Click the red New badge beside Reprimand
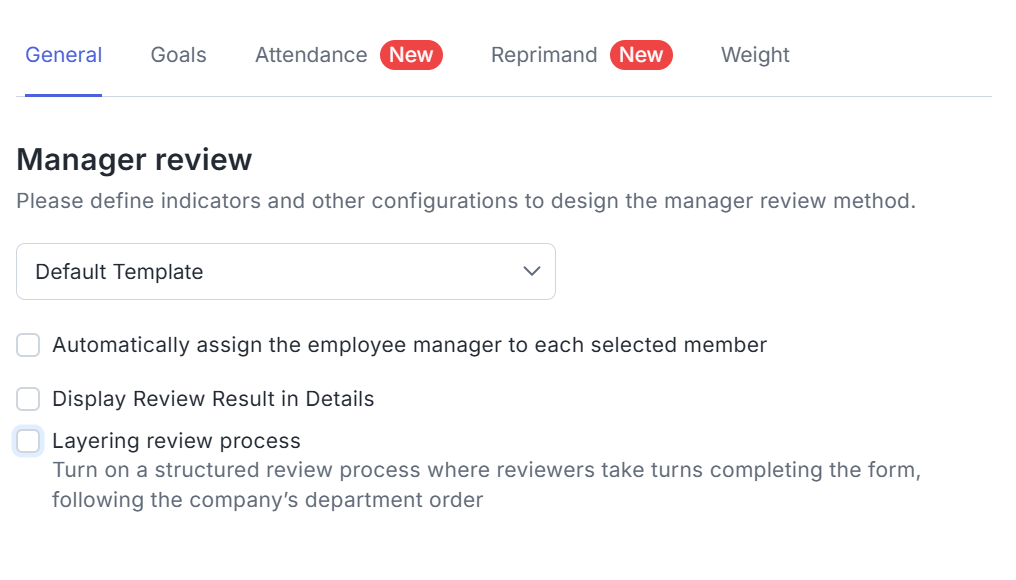The width and height of the screenshot is (1016, 580). [641, 55]
